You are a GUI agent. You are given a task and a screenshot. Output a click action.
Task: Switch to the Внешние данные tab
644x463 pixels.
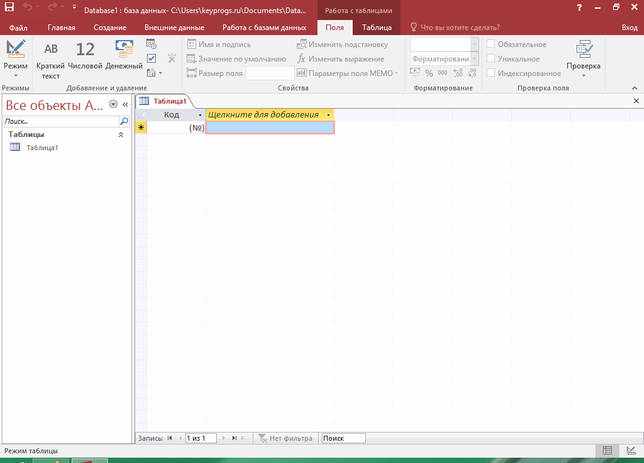[174, 28]
